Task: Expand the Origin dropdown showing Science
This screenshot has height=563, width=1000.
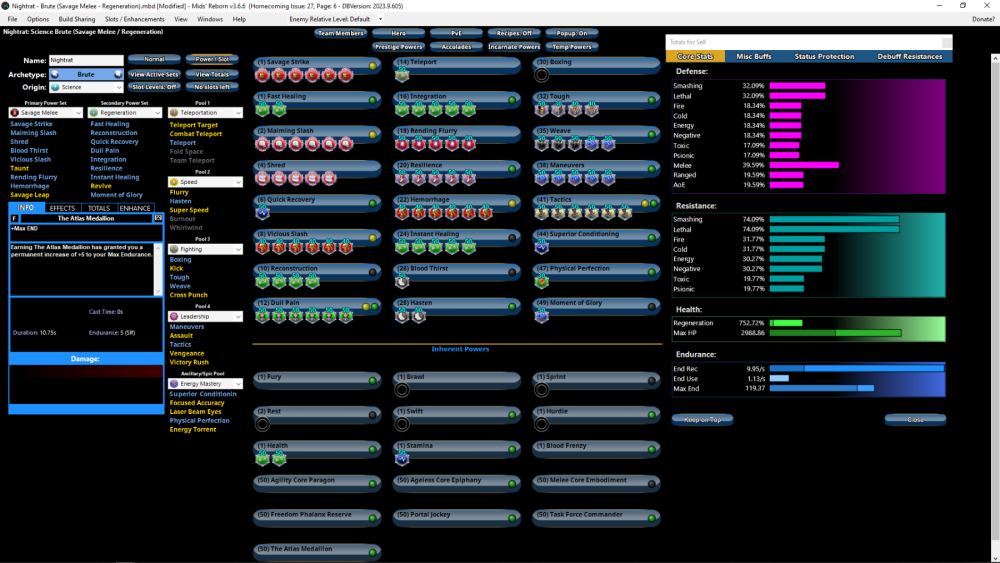Action: click(x=86, y=88)
